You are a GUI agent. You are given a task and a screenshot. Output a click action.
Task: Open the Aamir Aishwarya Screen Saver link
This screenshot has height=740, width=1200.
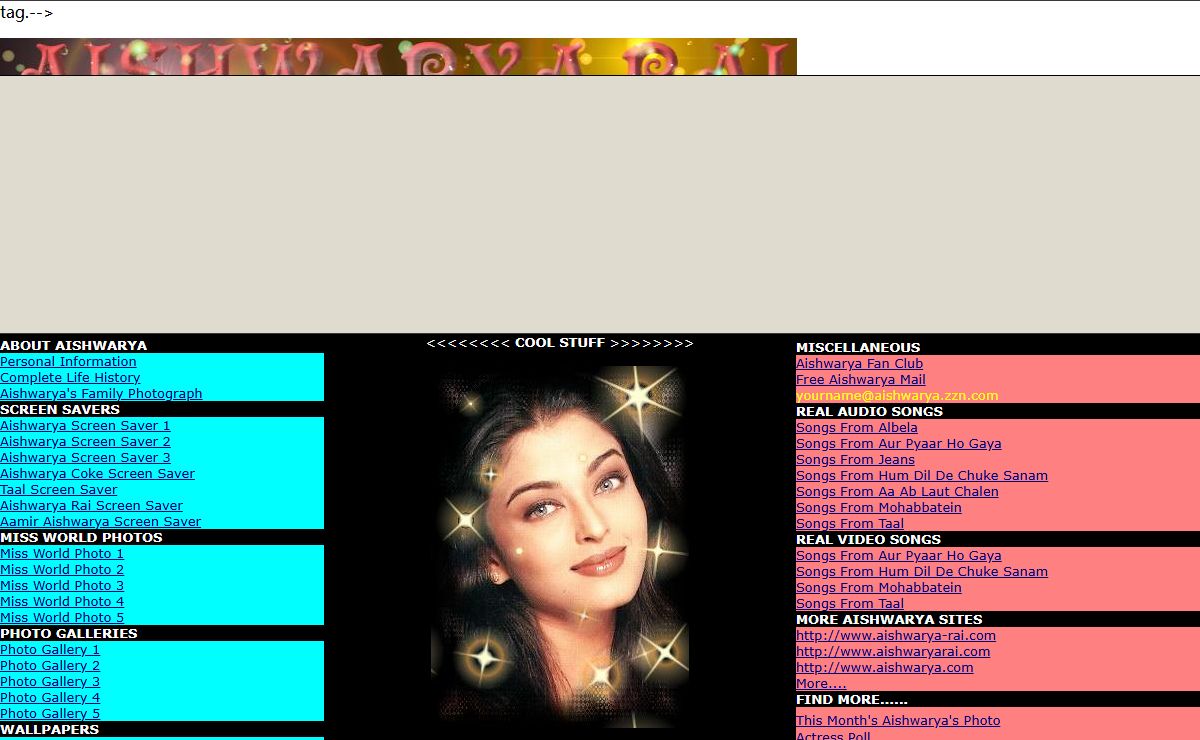[100, 522]
